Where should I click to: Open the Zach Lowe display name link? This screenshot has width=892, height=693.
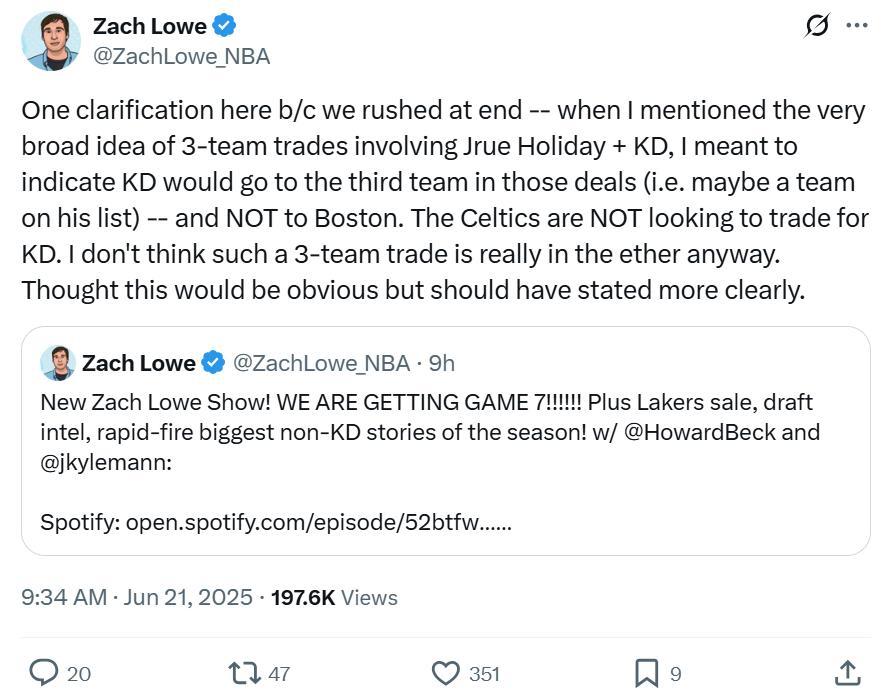tap(150, 26)
